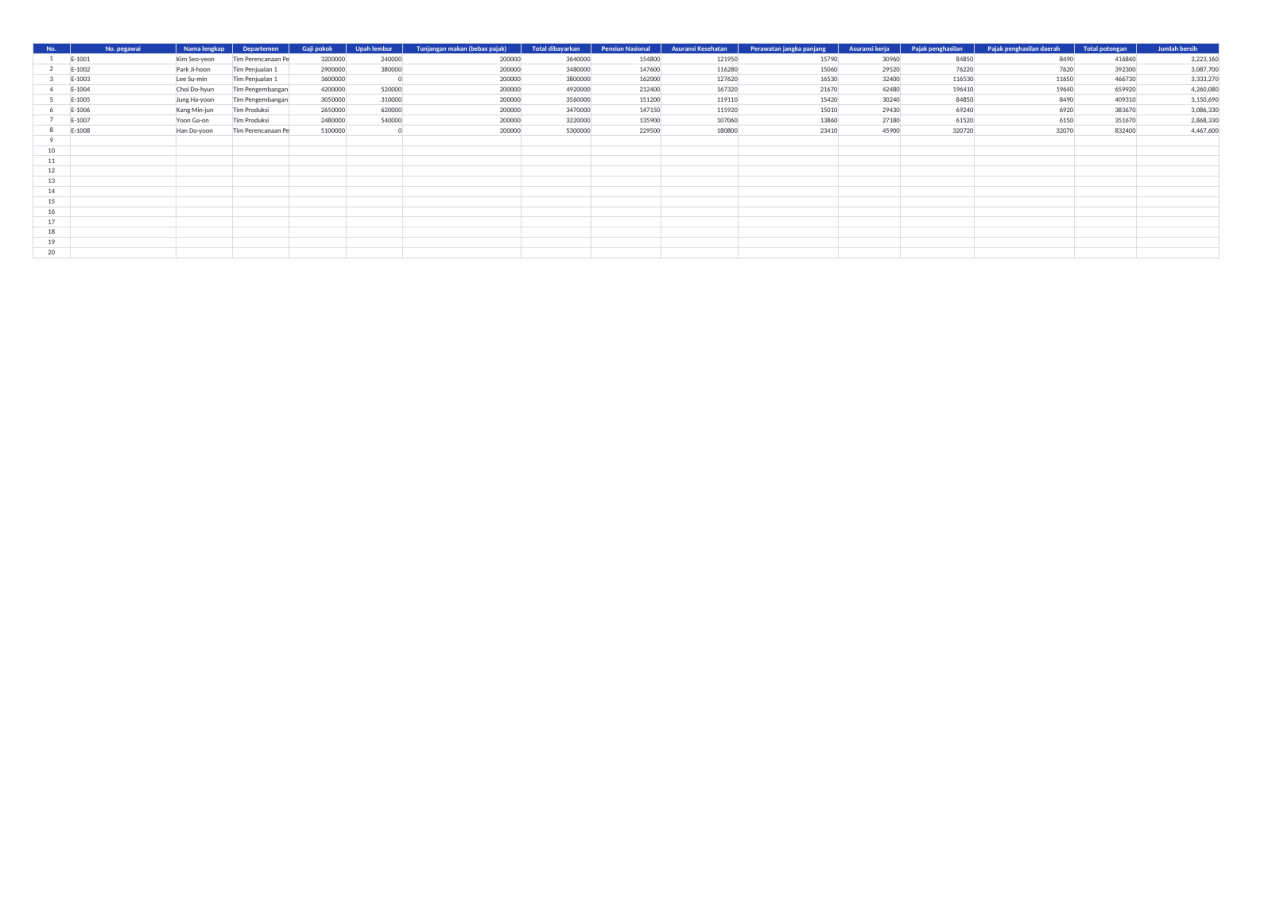Screen dimensions: 1272x900
Task: Select the 'No. pegawai' column header
Action: tap(122, 49)
